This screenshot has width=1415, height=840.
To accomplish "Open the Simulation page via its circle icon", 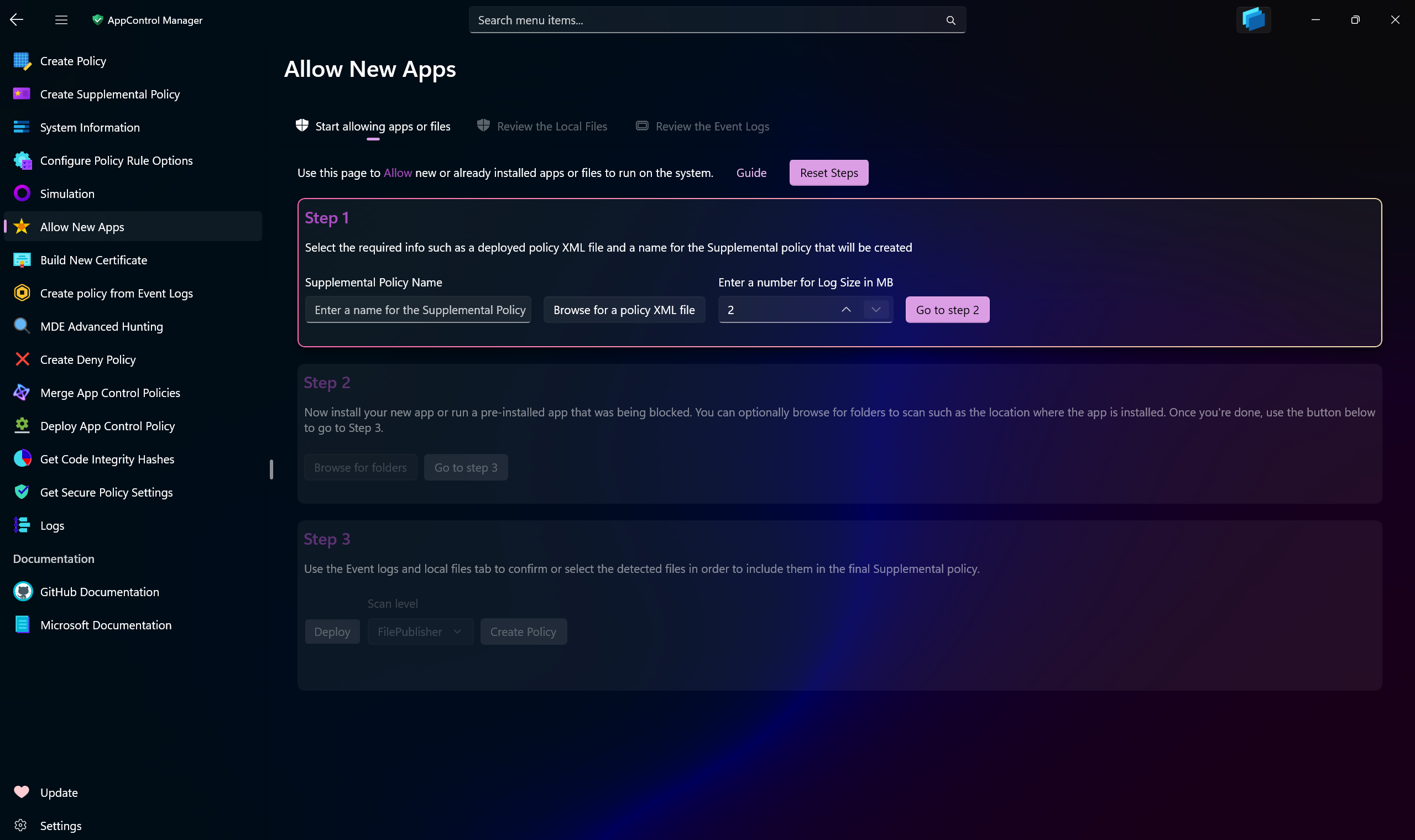I will (x=22, y=194).
